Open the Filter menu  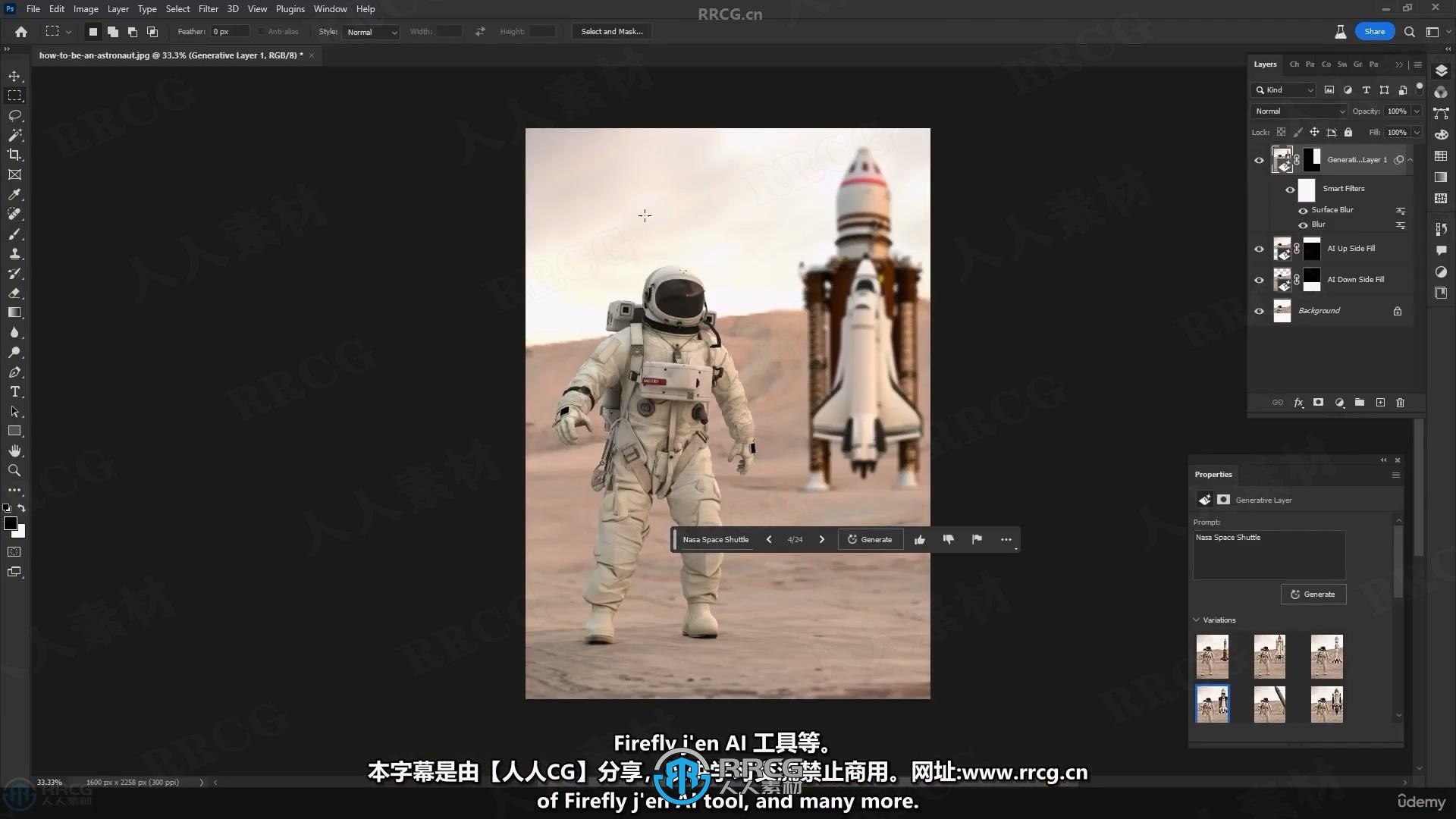coord(208,9)
